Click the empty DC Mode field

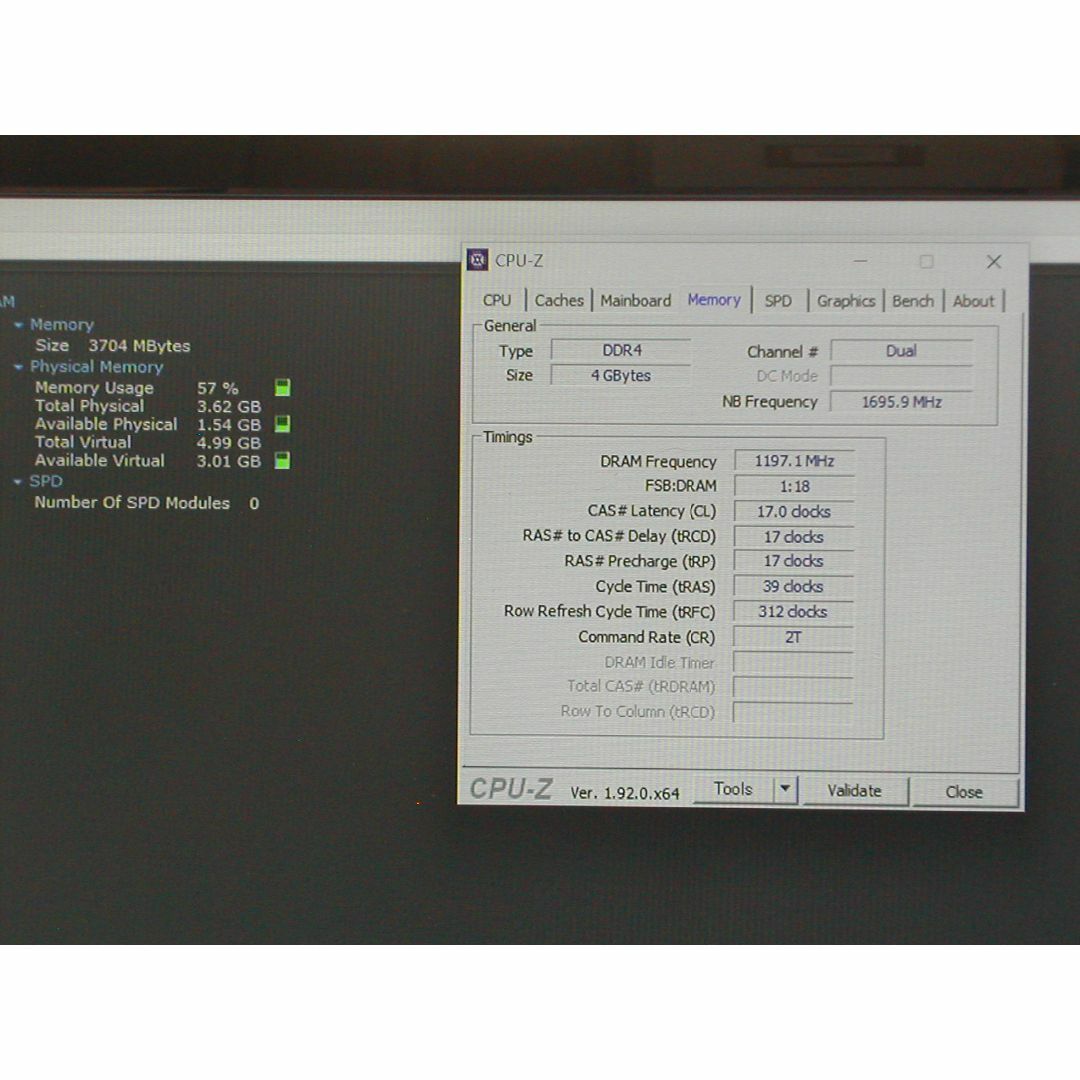click(x=901, y=376)
